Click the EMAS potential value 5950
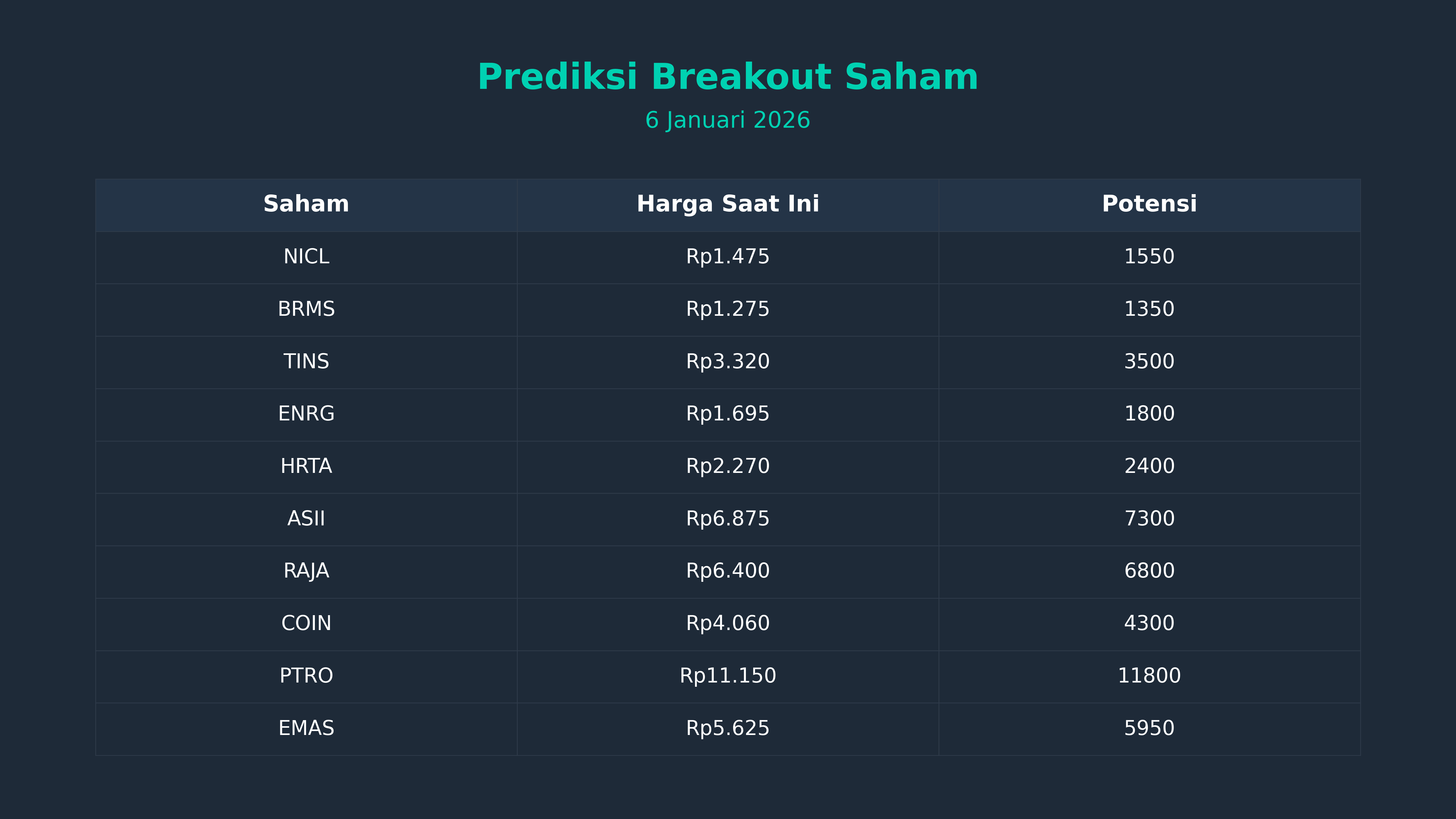The height and width of the screenshot is (819, 1456). tap(1149, 728)
